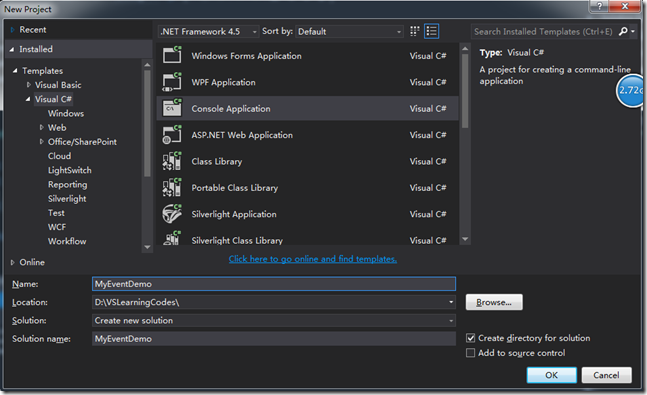The width and height of the screenshot is (647, 395).
Task: Open the .NET Framework 4.5 dropdown
Action: [209, 31]
